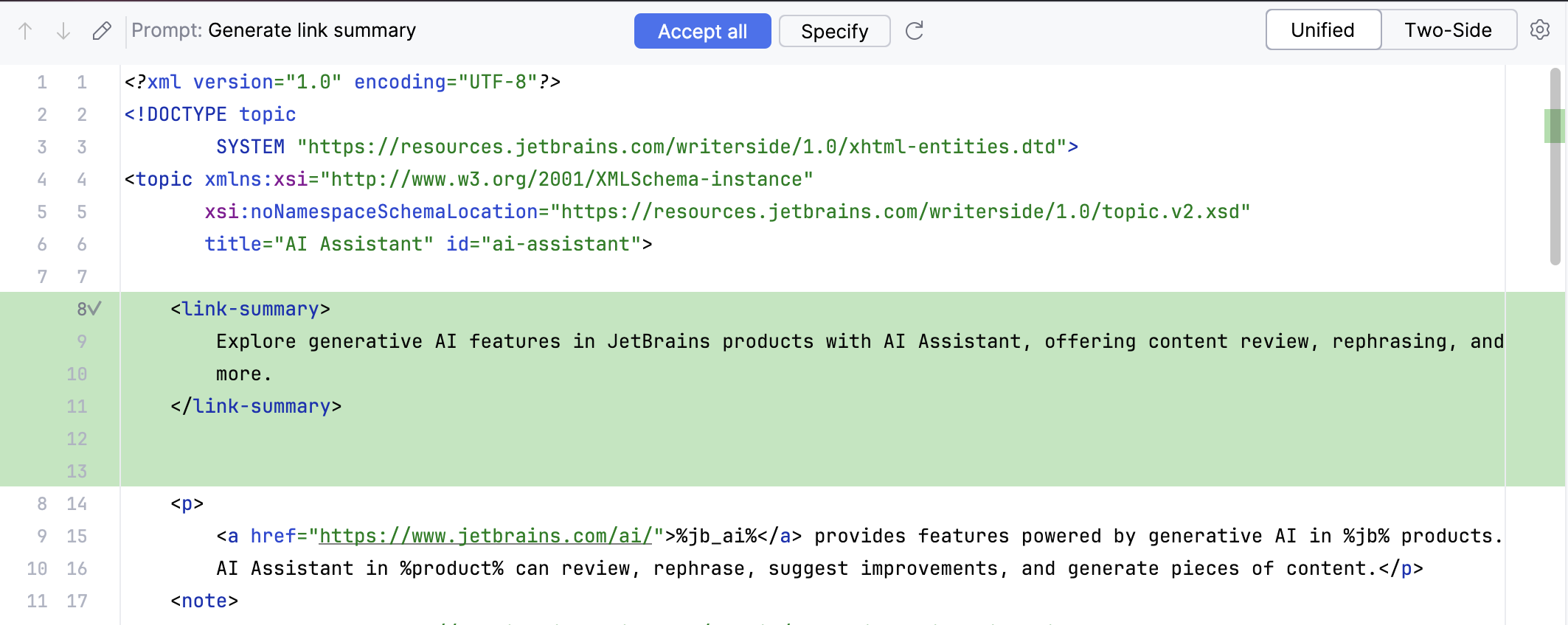
Task: Click the Specify button
Action: tap(834, 31)
